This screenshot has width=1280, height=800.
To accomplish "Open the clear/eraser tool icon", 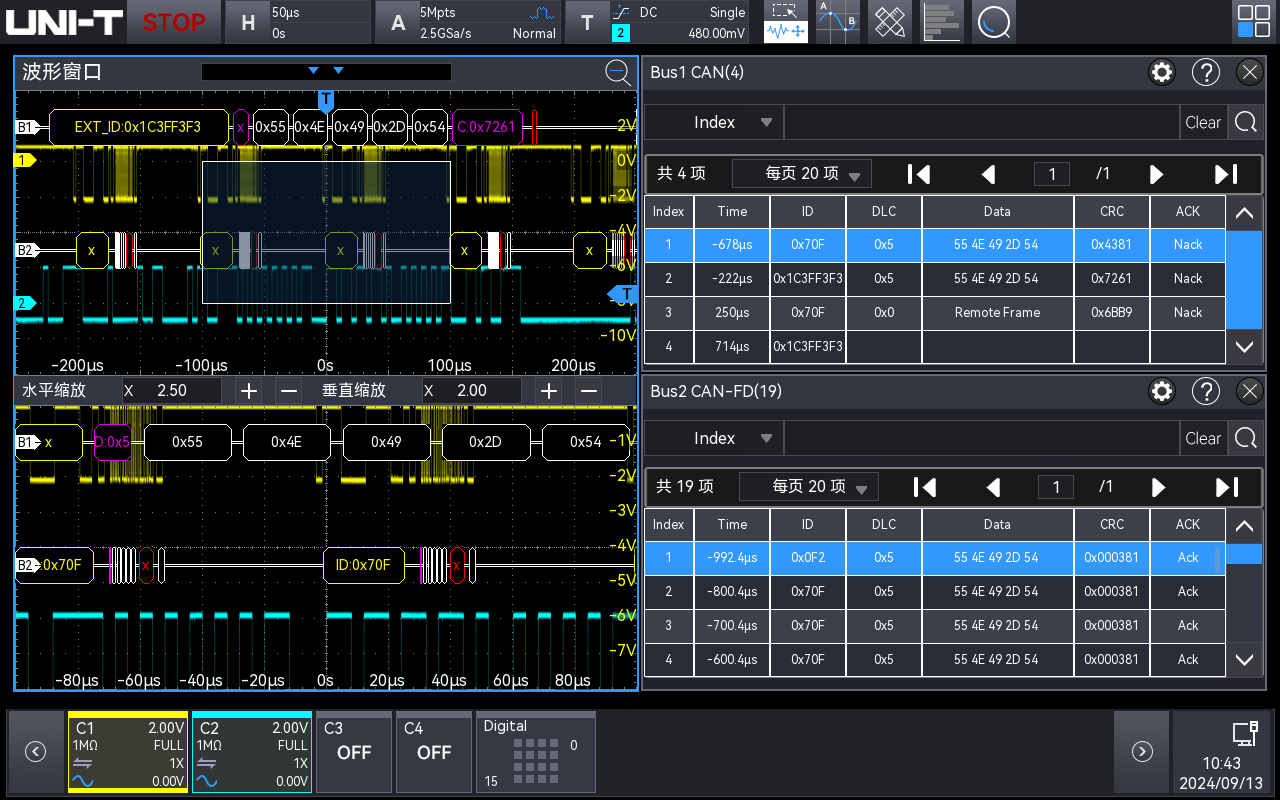I will point(889,22).
